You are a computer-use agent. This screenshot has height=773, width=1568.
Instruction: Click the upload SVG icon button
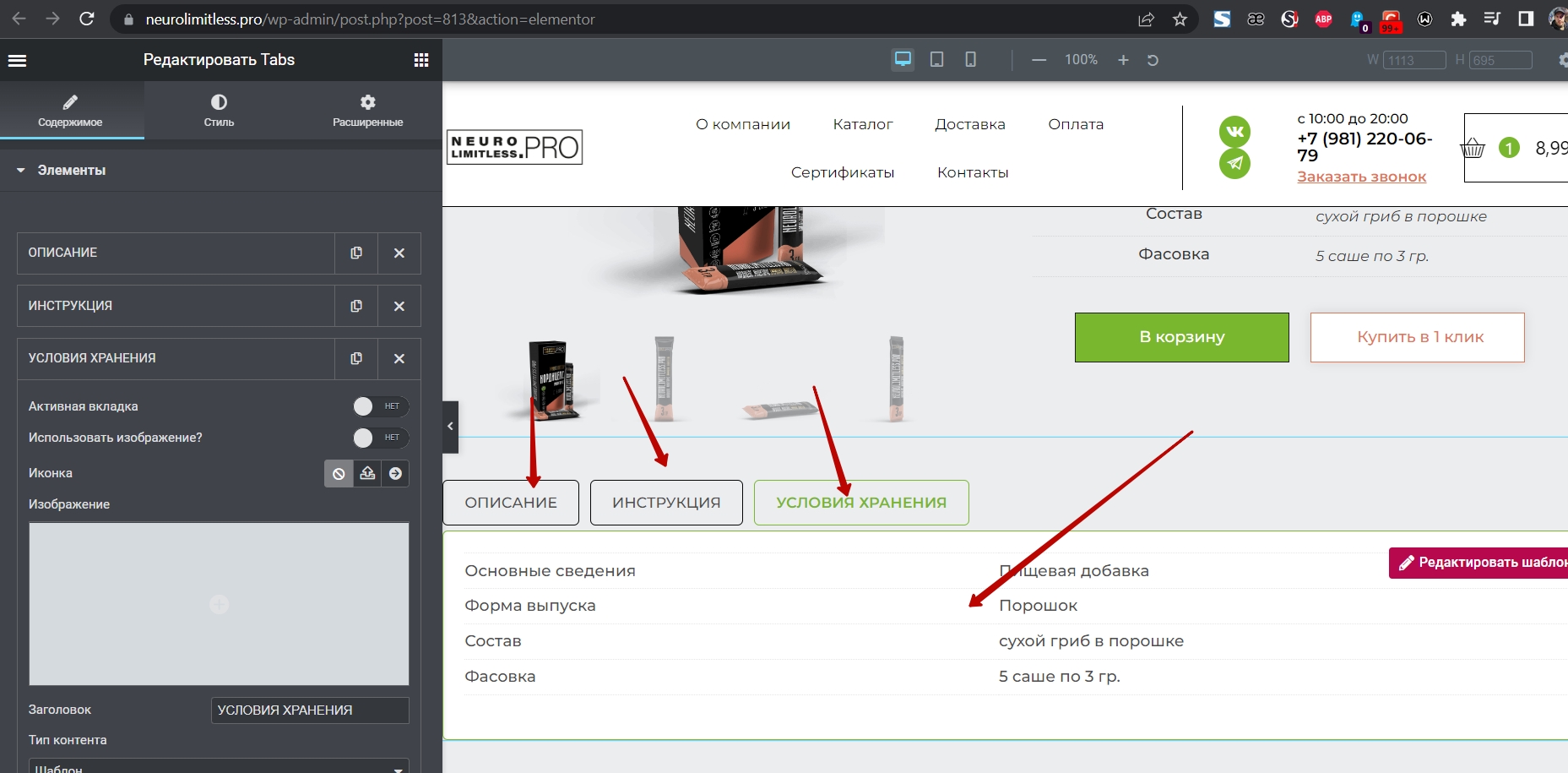pos(367,473)
